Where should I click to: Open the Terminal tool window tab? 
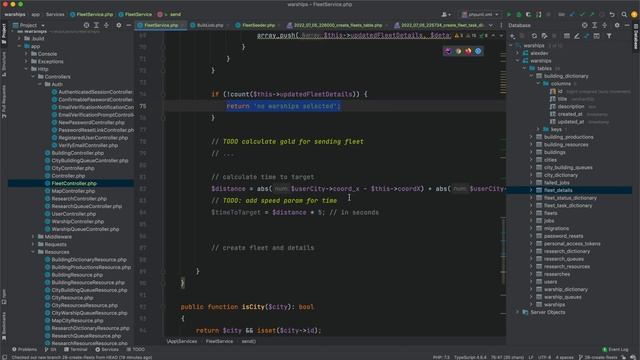click(76, 349)
